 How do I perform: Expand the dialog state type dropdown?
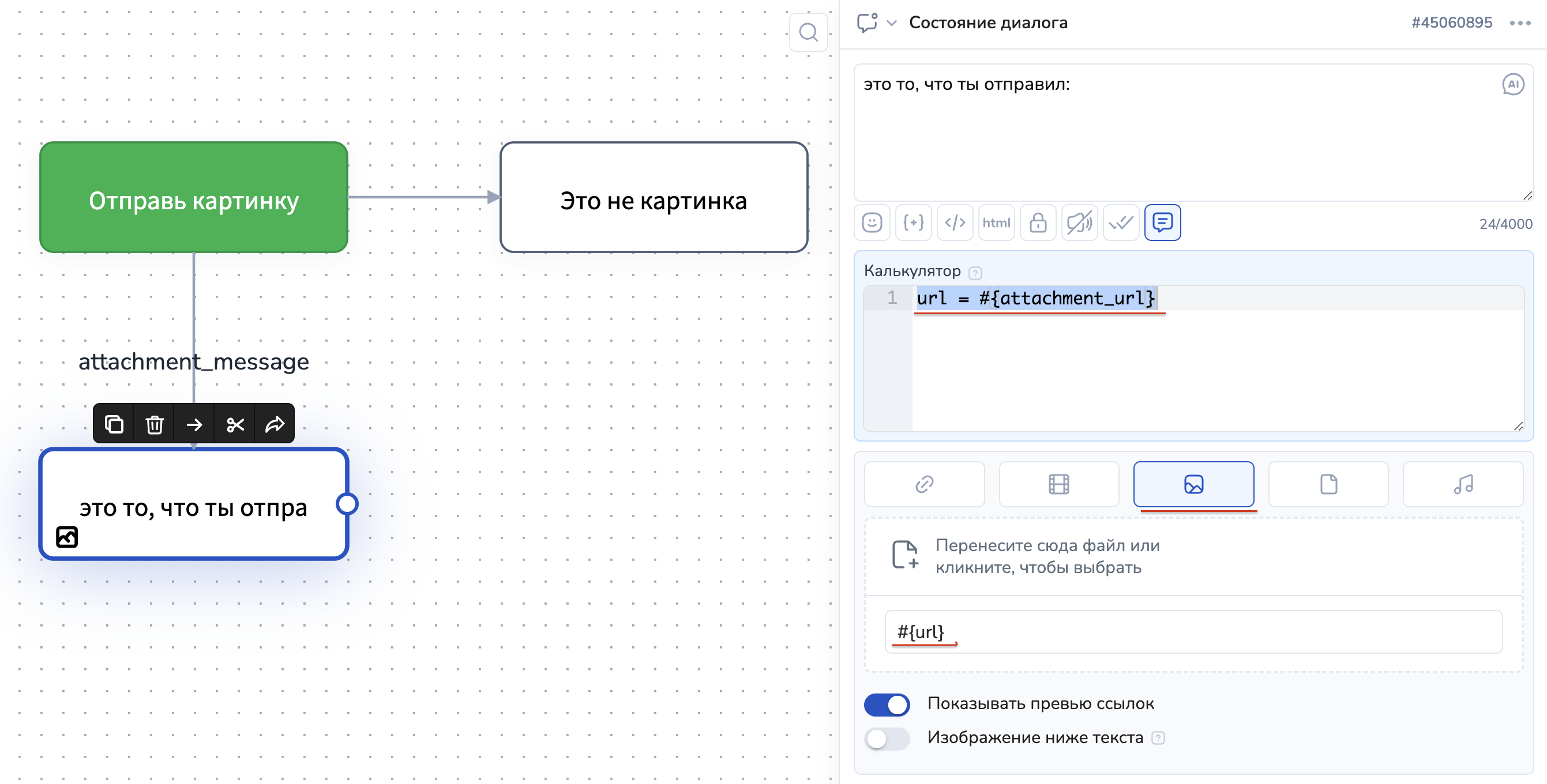[x=892, y=24]
